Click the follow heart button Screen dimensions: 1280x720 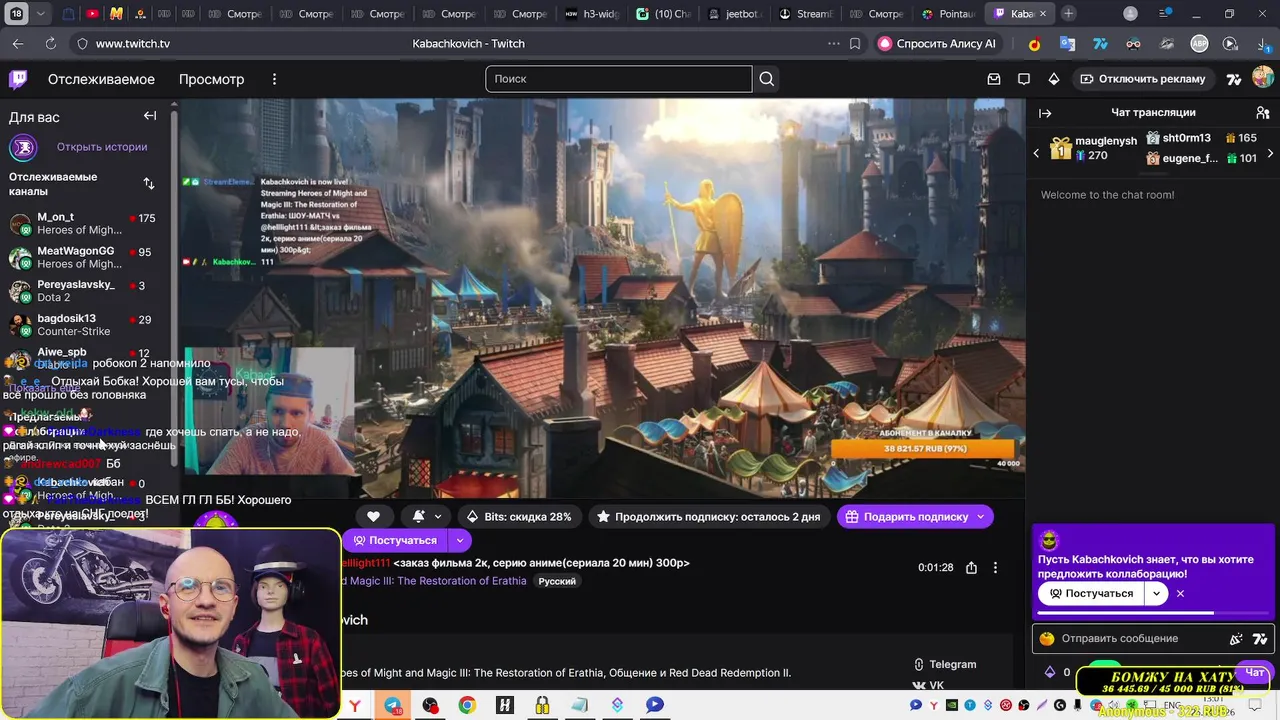[373, 516]
